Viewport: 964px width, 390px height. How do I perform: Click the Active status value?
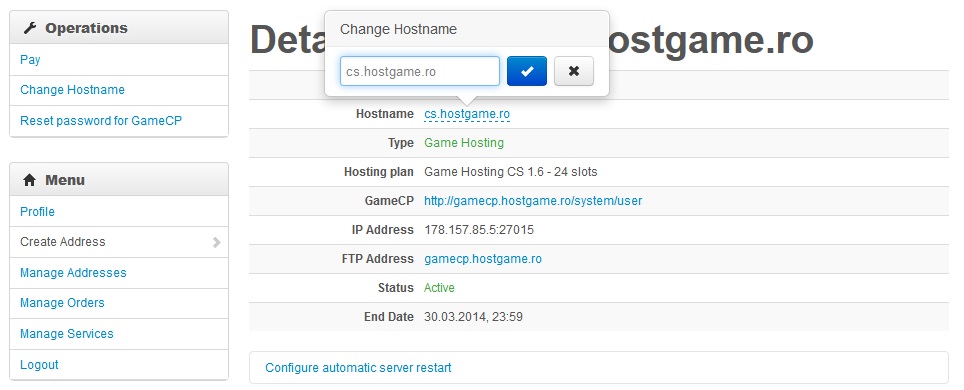440,287
